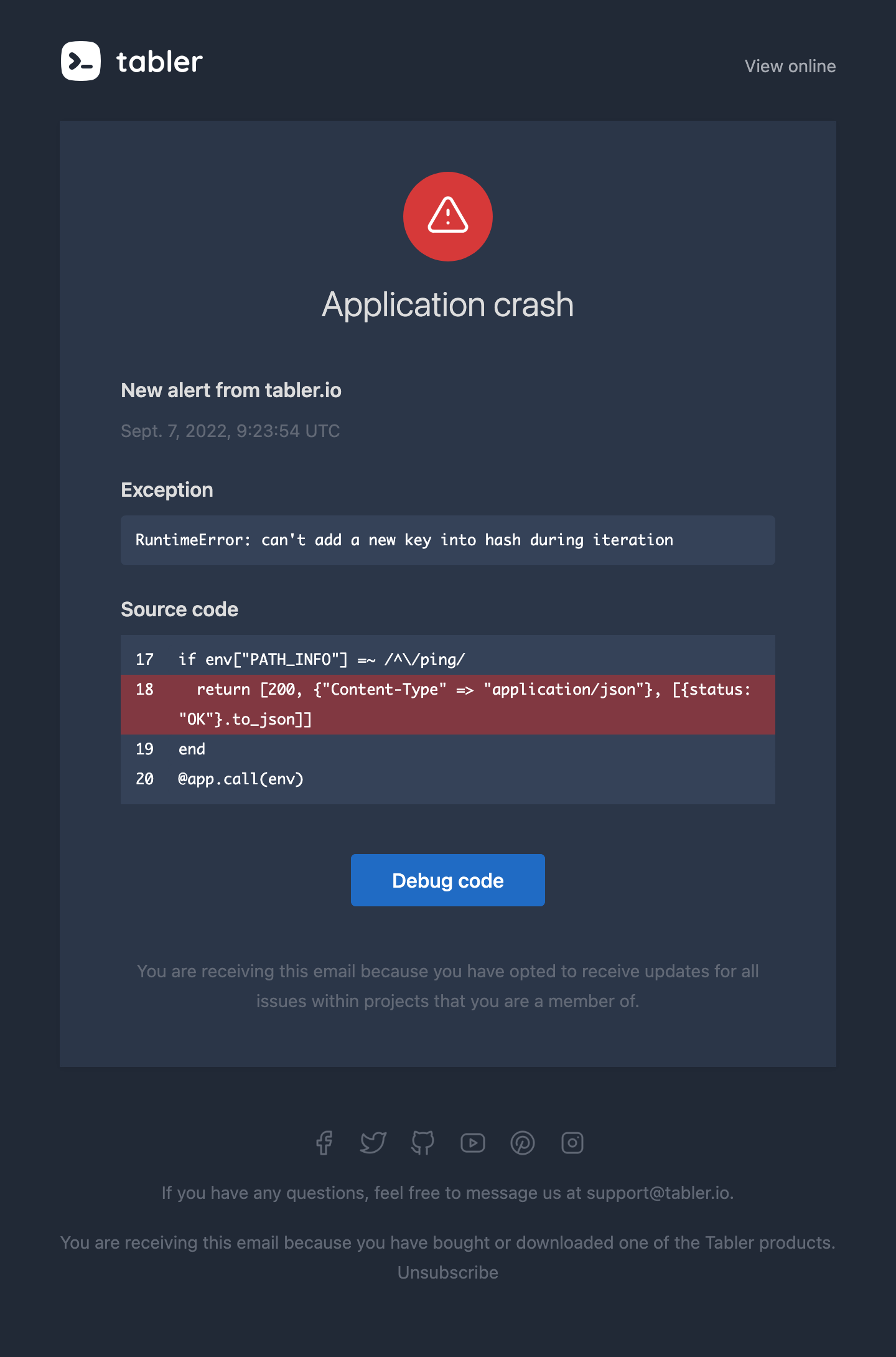
Task: Open the GitHub social icon
Action: tap(423, 1143)
